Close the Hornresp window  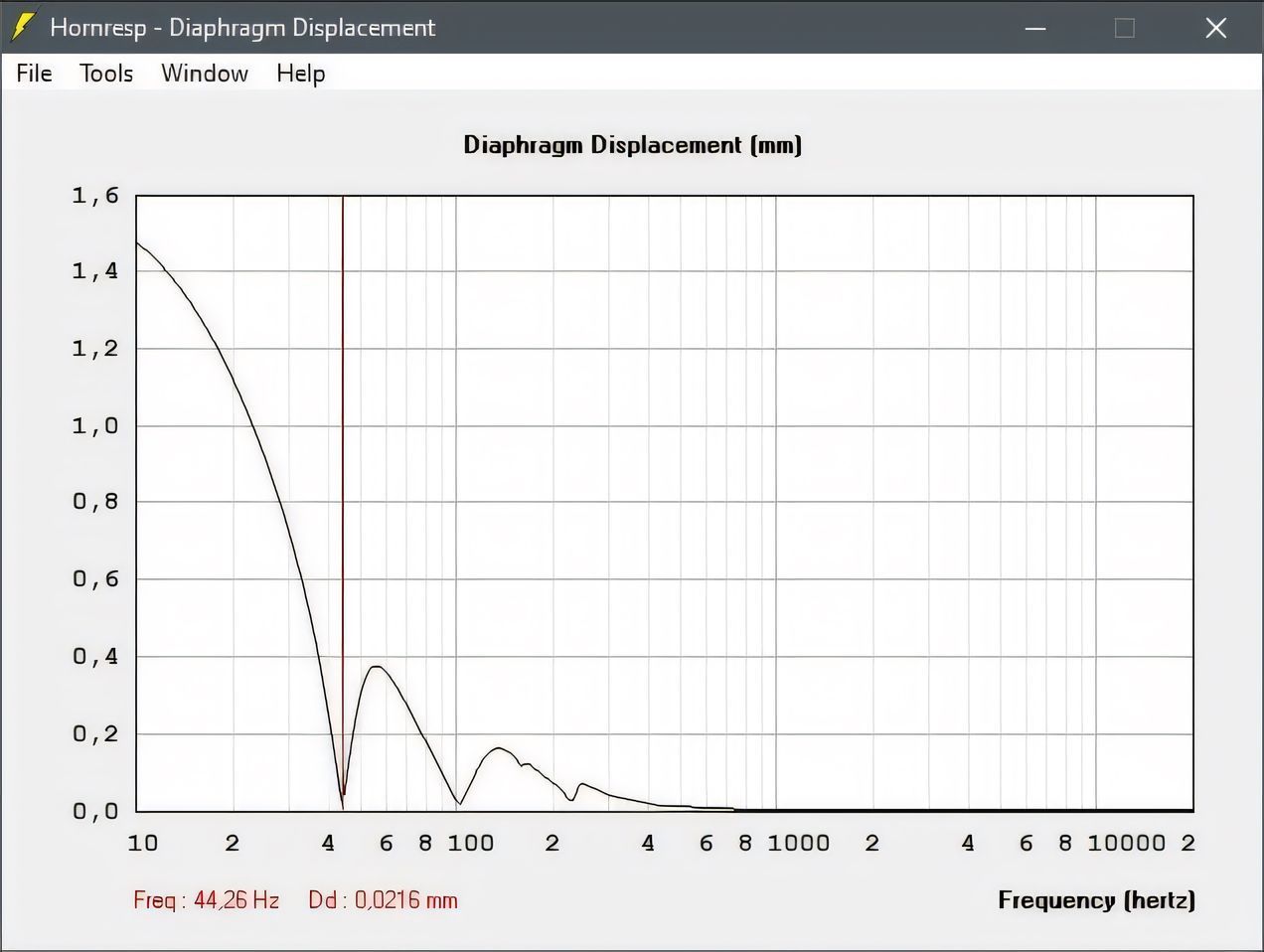[x=1215, y=28]
